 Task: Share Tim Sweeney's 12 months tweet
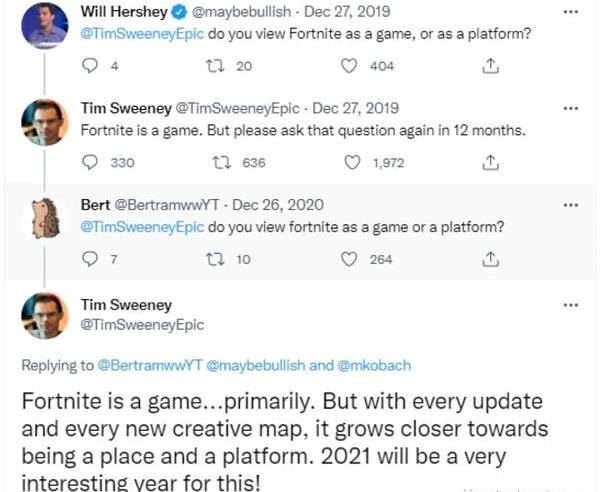[x=490, y=163]
